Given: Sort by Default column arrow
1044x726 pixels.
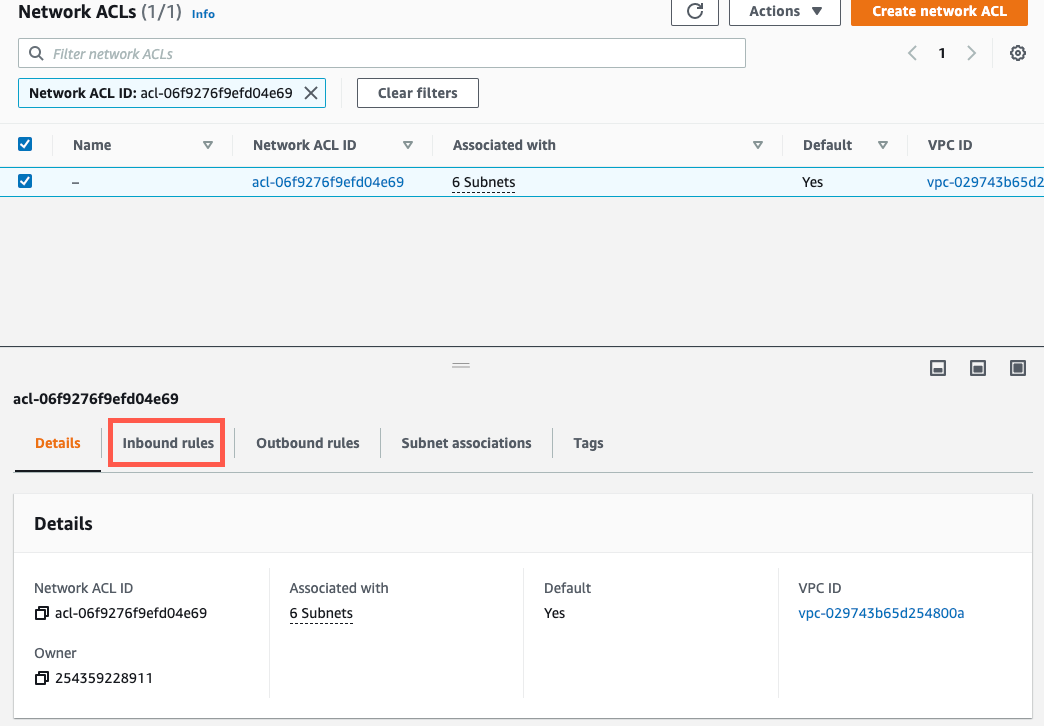Looking at the screenshot, I should [883, 145].
